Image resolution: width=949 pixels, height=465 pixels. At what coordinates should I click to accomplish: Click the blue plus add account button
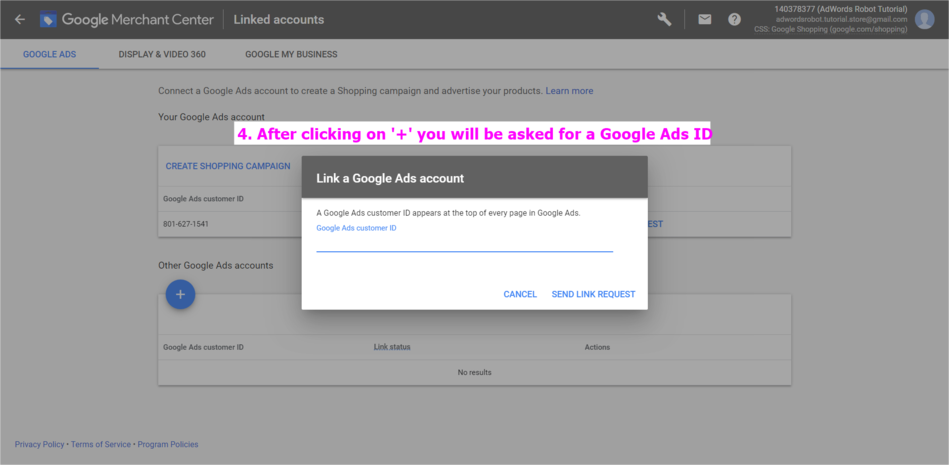(180, 294)
